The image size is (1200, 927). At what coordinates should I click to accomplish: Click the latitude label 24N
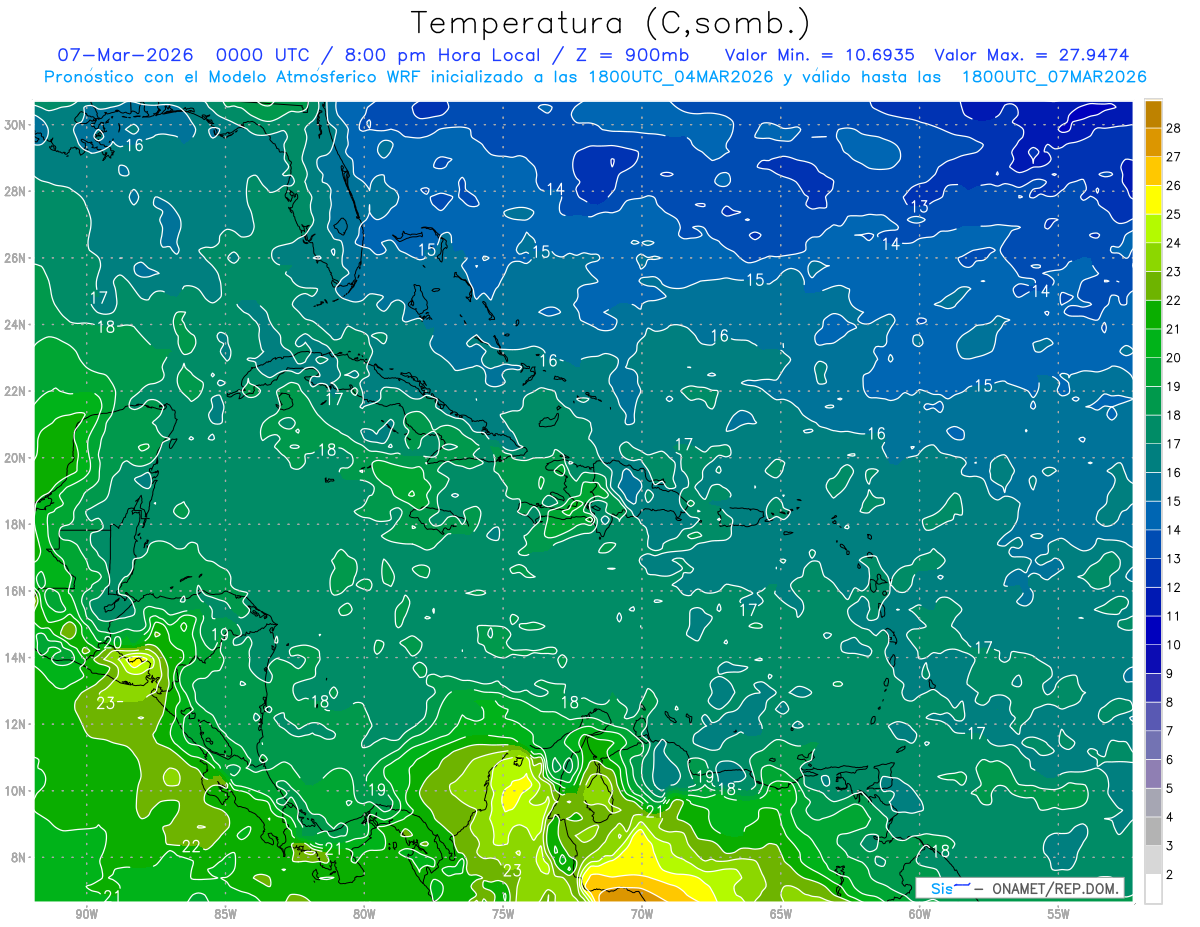15,325
